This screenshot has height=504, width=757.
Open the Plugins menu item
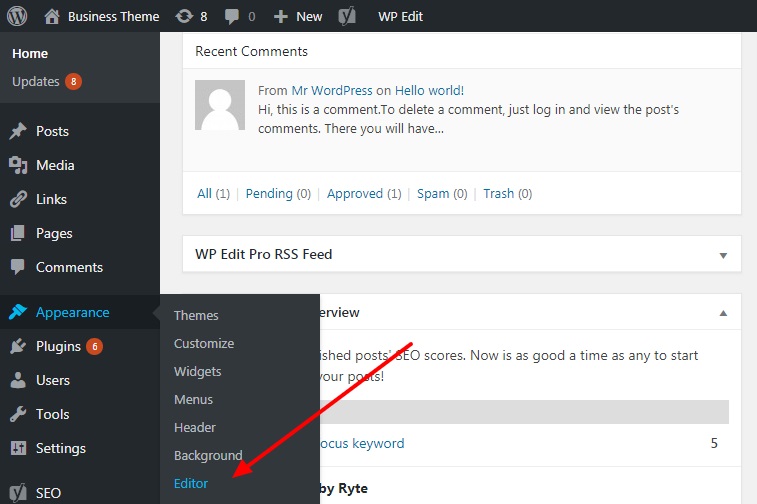coord(58,346)
